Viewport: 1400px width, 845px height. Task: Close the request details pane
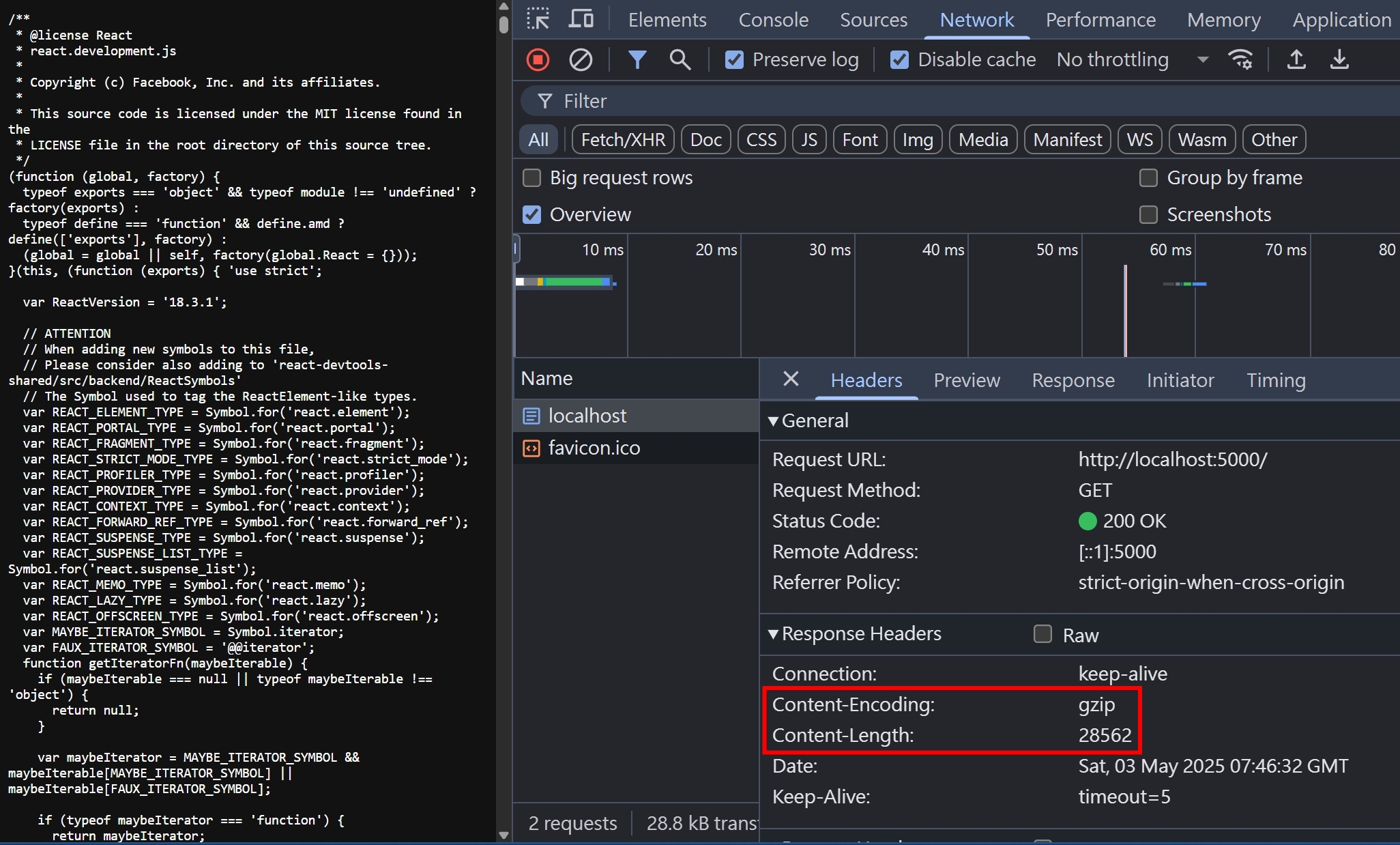[x=791, y=379]
